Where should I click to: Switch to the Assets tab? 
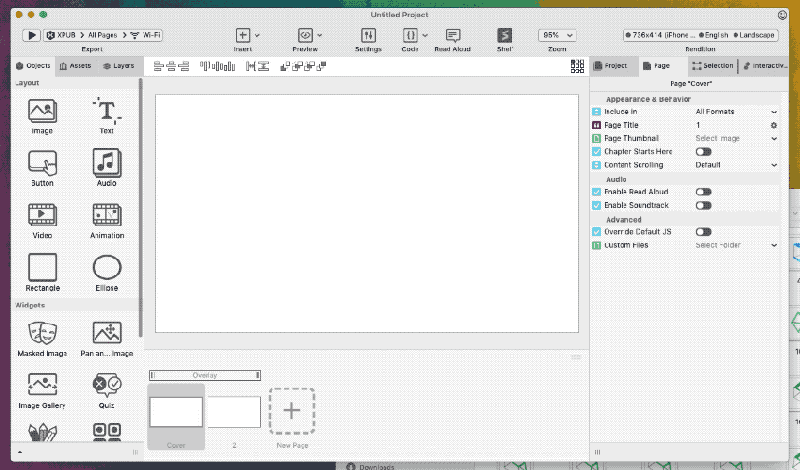point(76,66)
